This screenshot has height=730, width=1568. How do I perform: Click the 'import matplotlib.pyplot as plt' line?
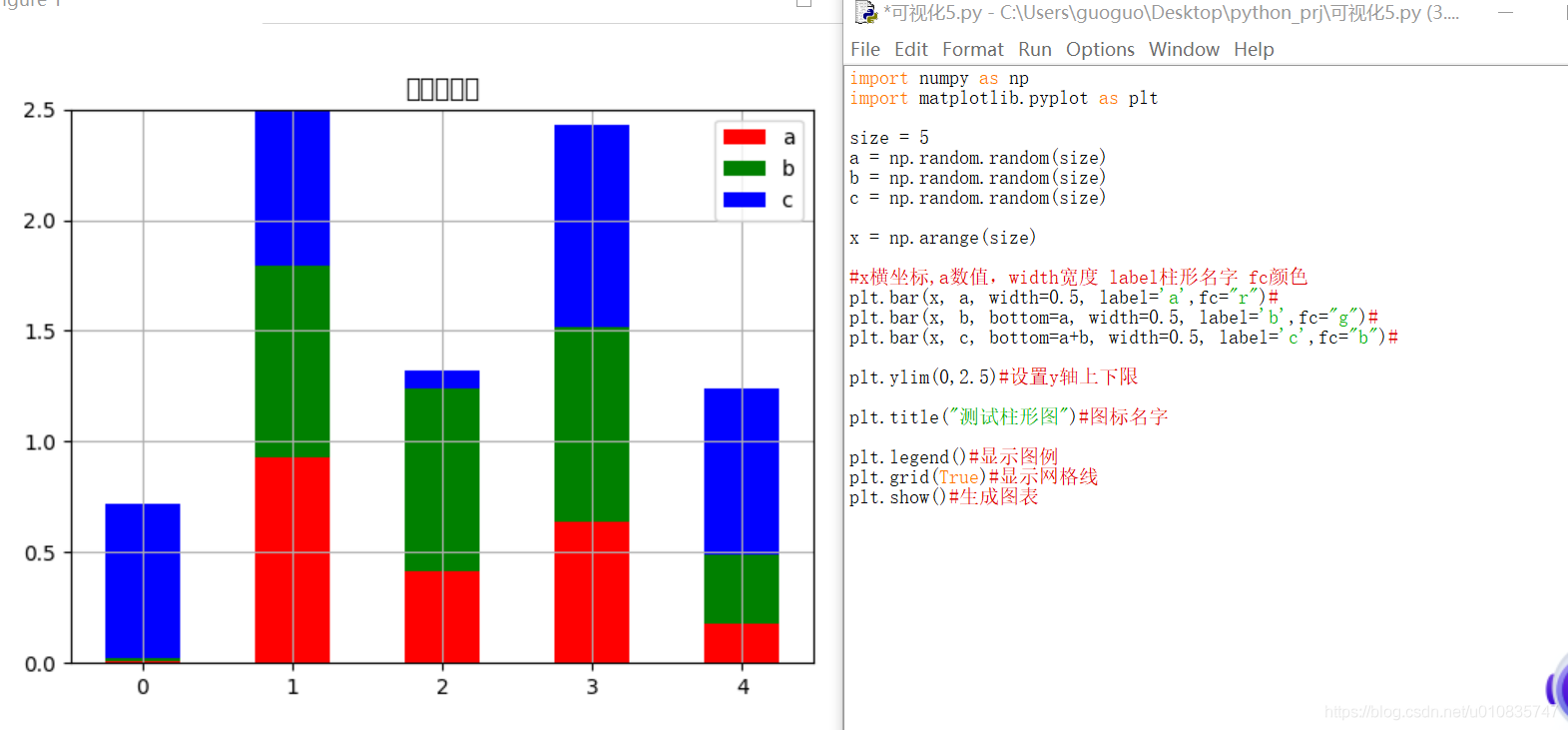pos(1004,98)
